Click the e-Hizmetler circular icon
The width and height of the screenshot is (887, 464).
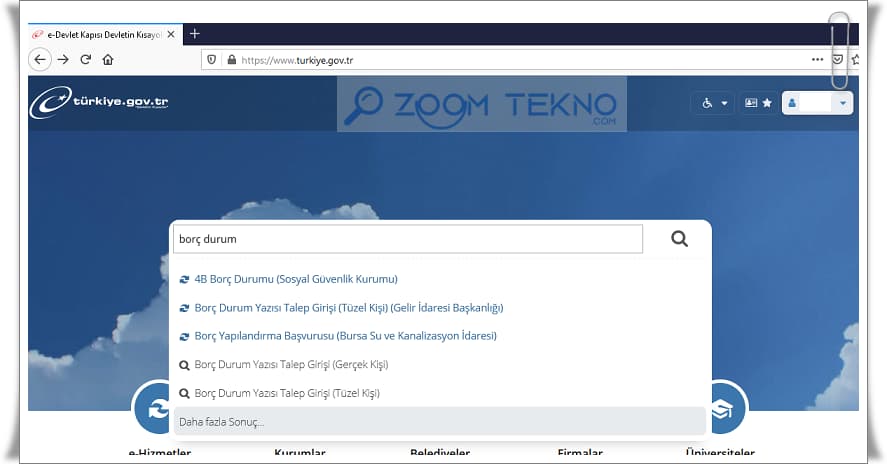(x=153, y=409)
